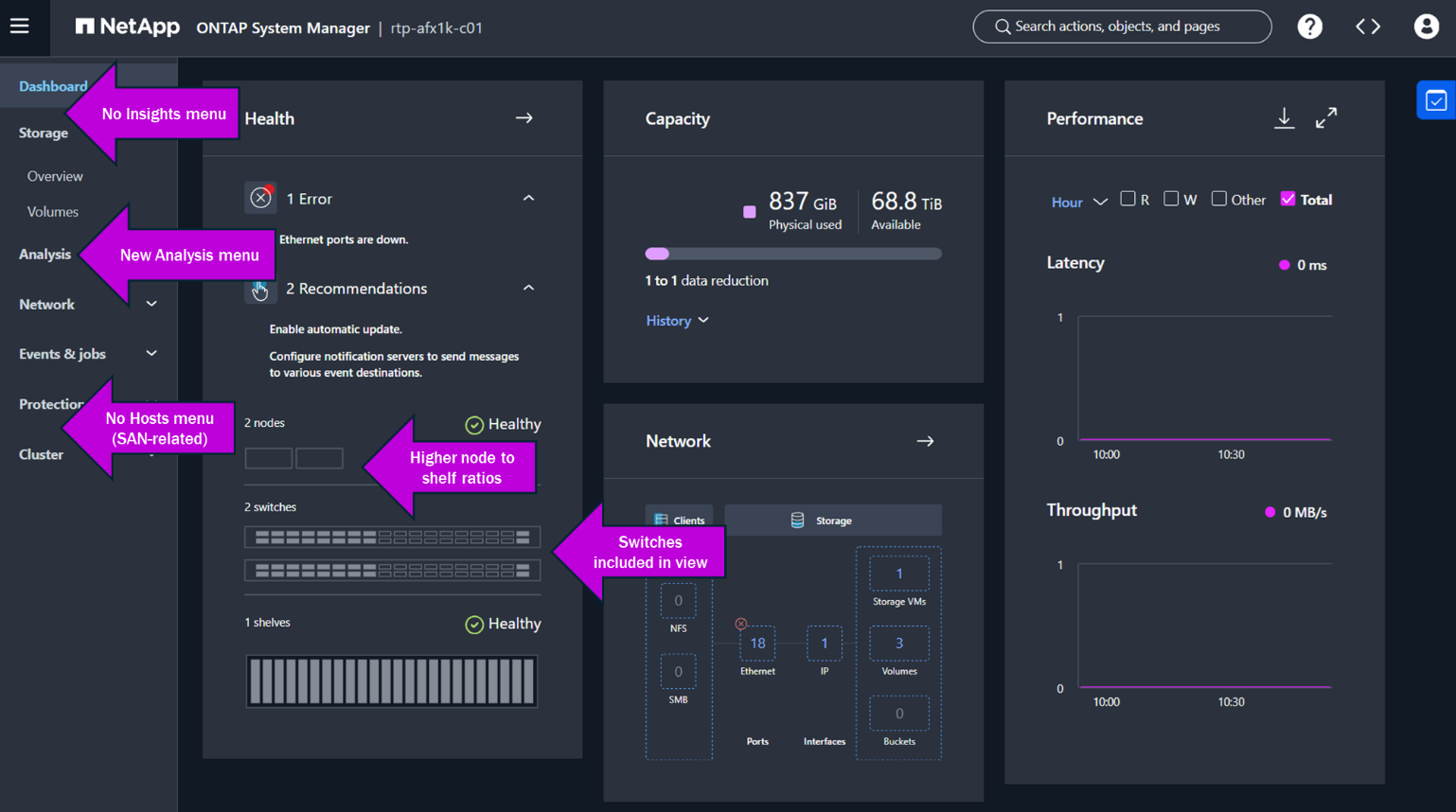Open the user account icon

tap(1426, 26)
